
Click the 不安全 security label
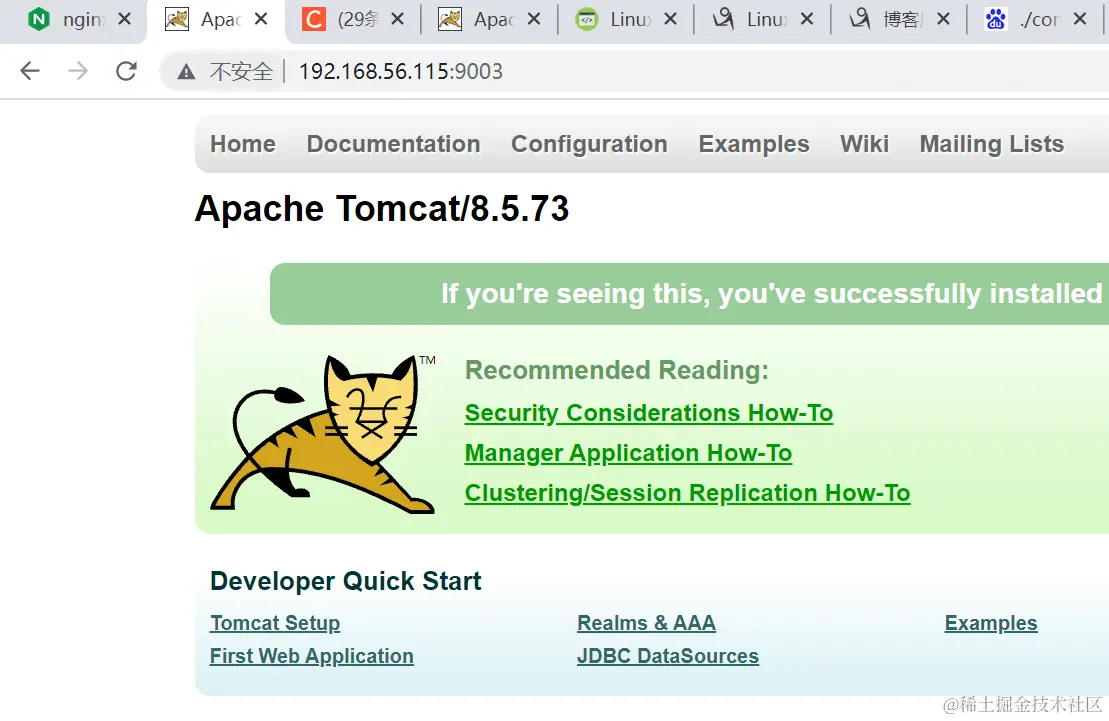pos(240,71)
